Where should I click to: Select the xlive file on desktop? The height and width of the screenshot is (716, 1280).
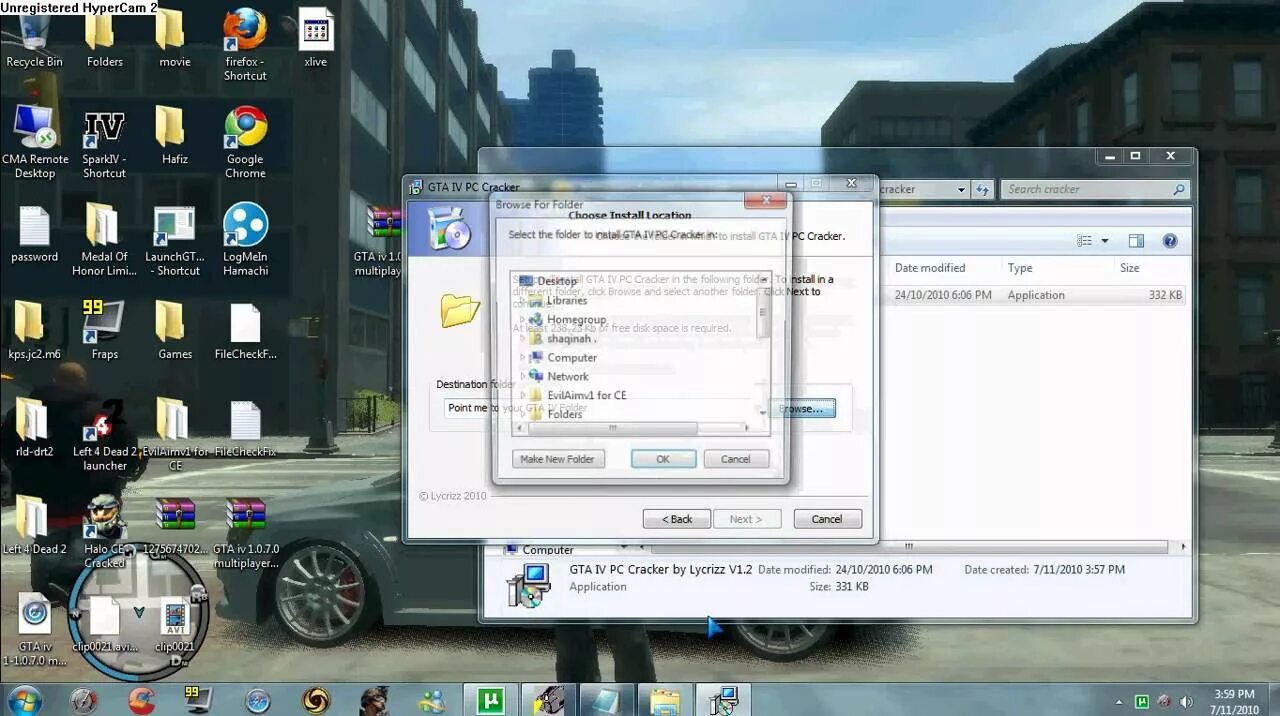[x=316, y=40]
